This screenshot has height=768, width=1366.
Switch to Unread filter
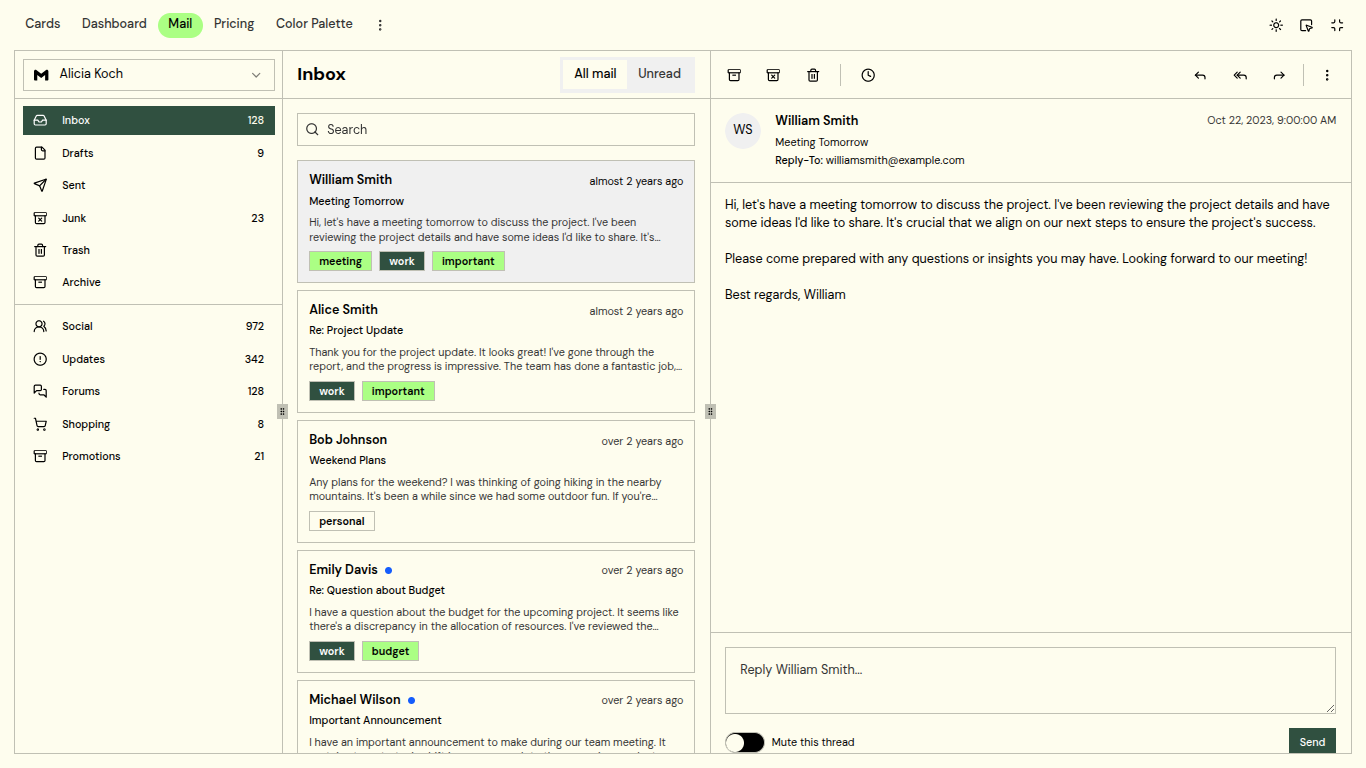(659, 74)
